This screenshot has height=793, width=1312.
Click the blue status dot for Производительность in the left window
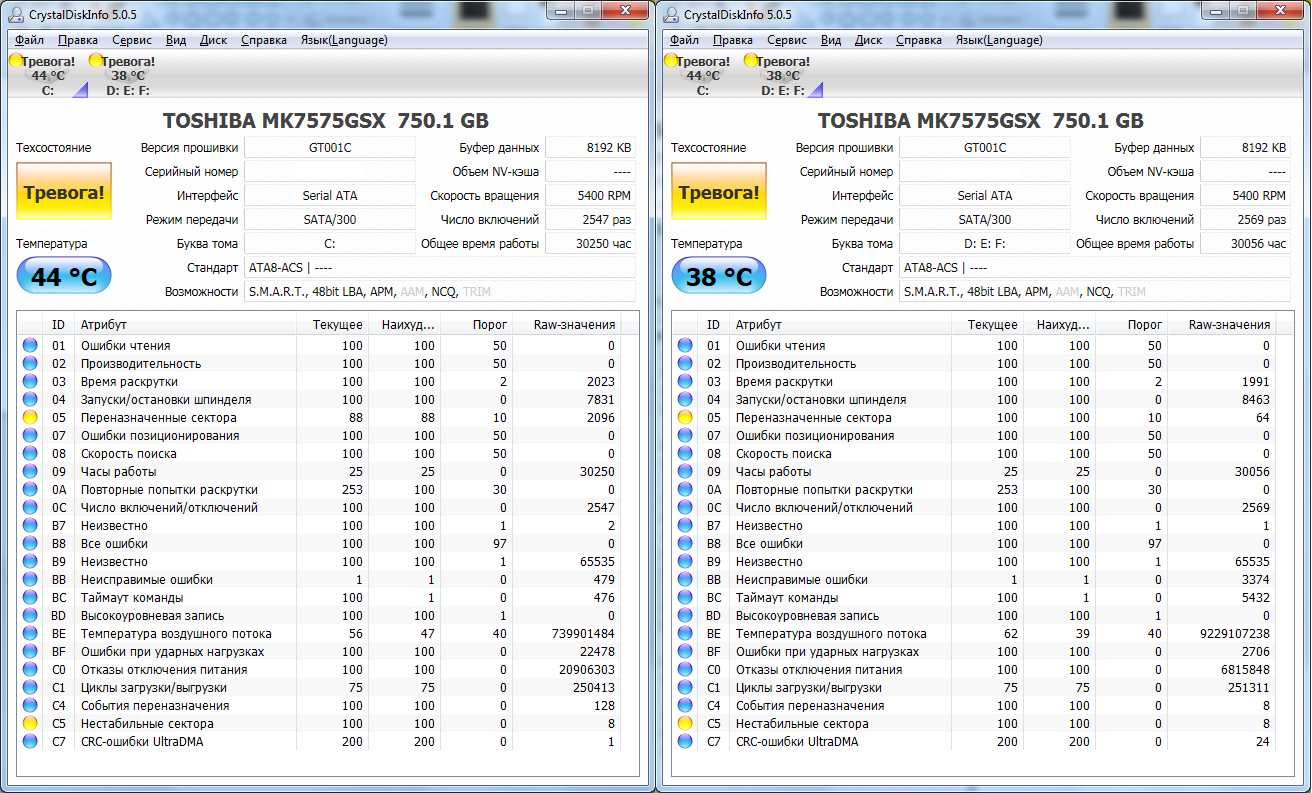click(x=30, y=364)
